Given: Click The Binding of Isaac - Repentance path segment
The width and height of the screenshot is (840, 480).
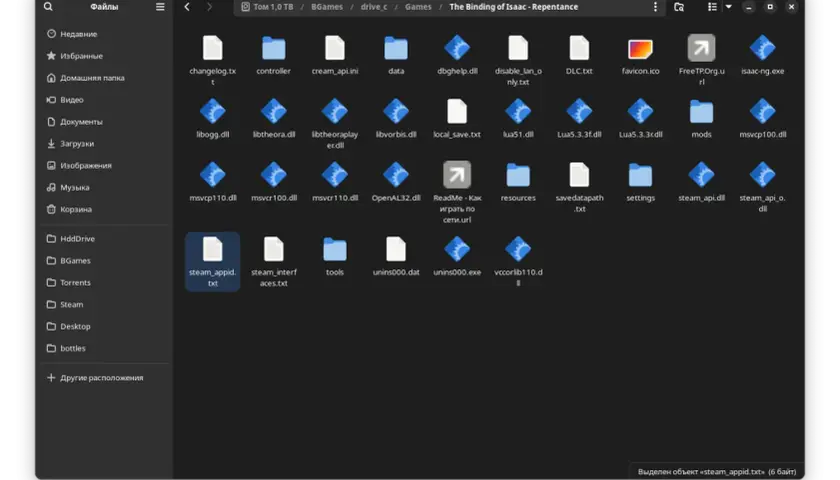Looking at the screenshot, I should 513,7.
